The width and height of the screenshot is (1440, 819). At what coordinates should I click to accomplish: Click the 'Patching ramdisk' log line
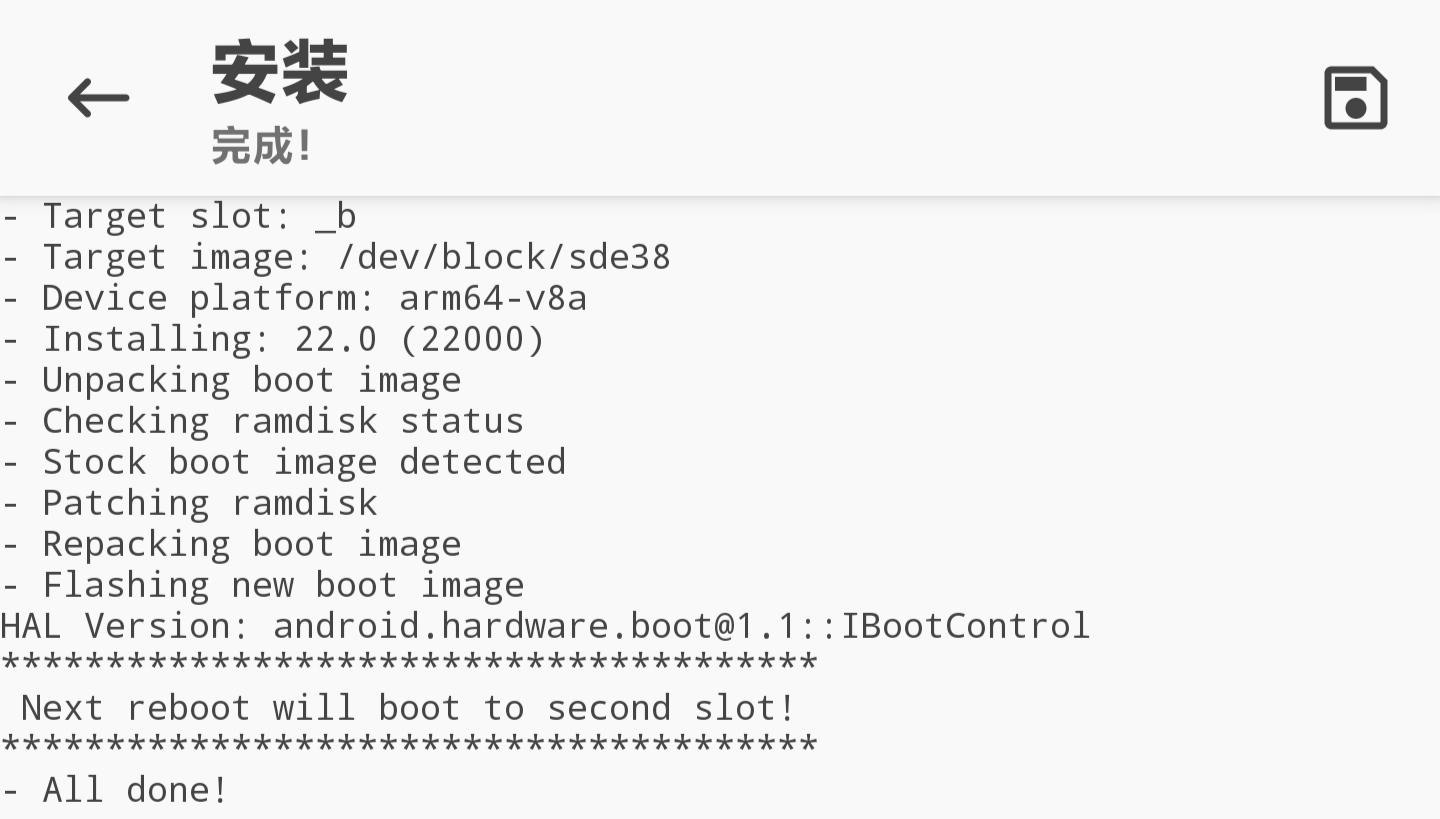click(190, 503)
